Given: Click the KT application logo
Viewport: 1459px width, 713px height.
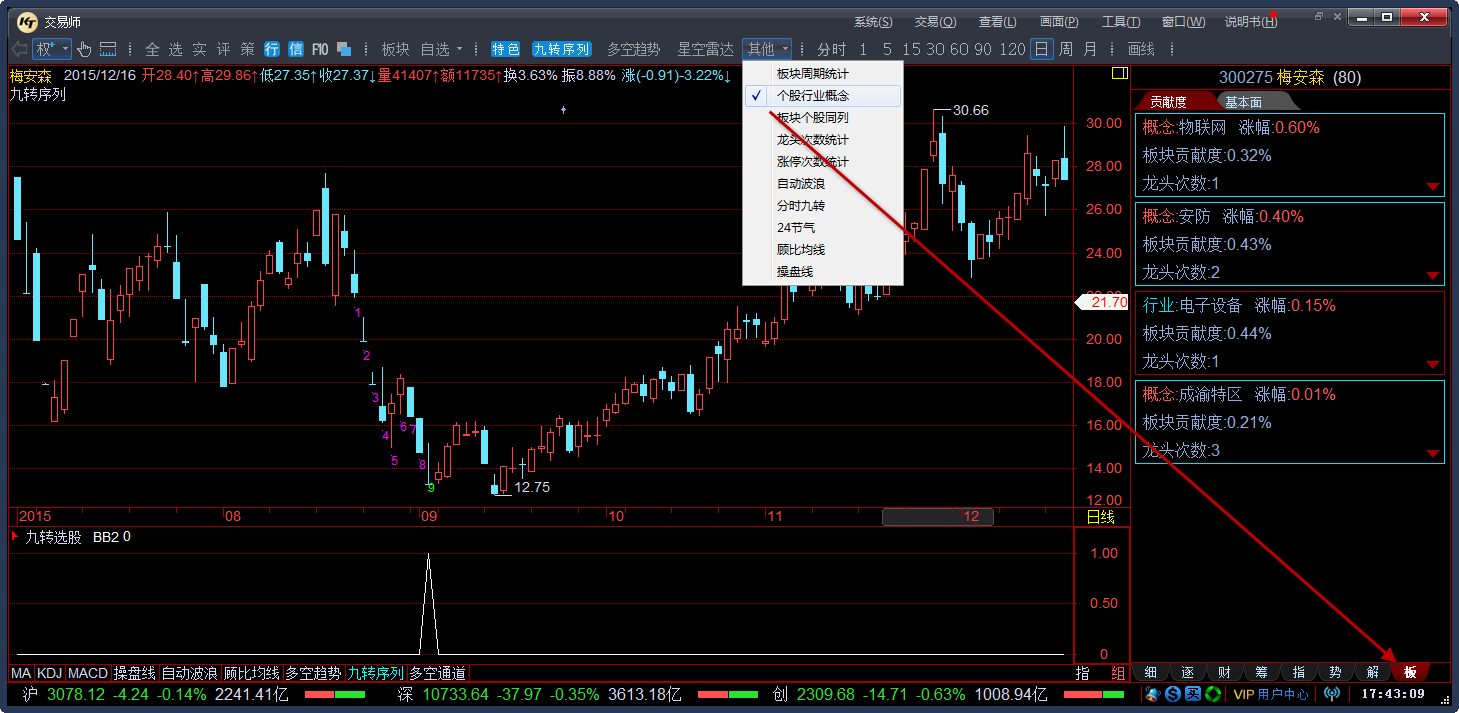Looking at the screenshot, I should point(27,21).
